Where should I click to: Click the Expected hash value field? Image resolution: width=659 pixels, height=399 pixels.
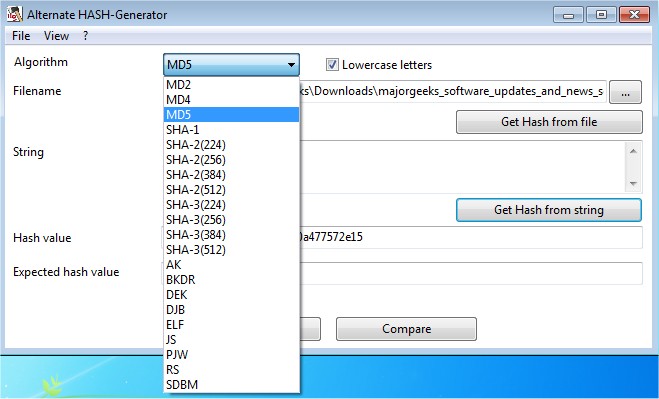click(x=471, y=273)
